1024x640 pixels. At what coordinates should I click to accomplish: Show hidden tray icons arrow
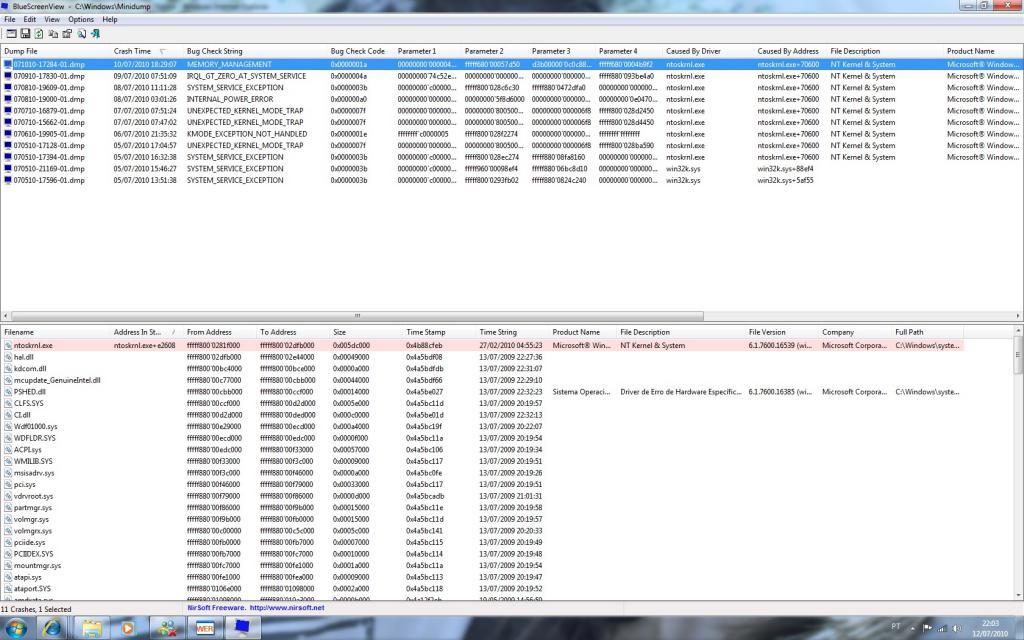click(x=912, y=628)
